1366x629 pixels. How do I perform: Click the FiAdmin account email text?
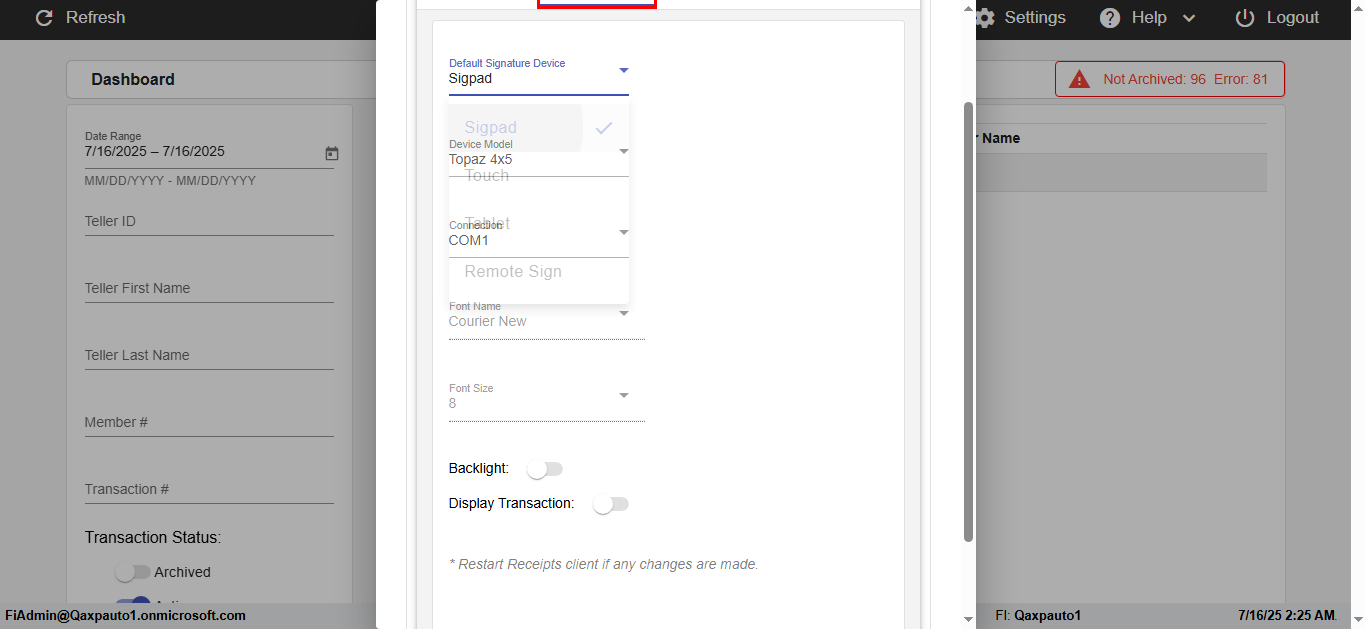click(126, 615)
